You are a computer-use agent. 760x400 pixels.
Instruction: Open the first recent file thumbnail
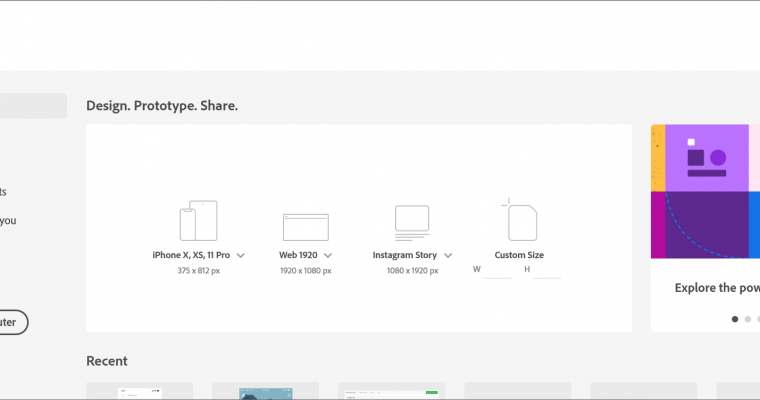(140, 391)
